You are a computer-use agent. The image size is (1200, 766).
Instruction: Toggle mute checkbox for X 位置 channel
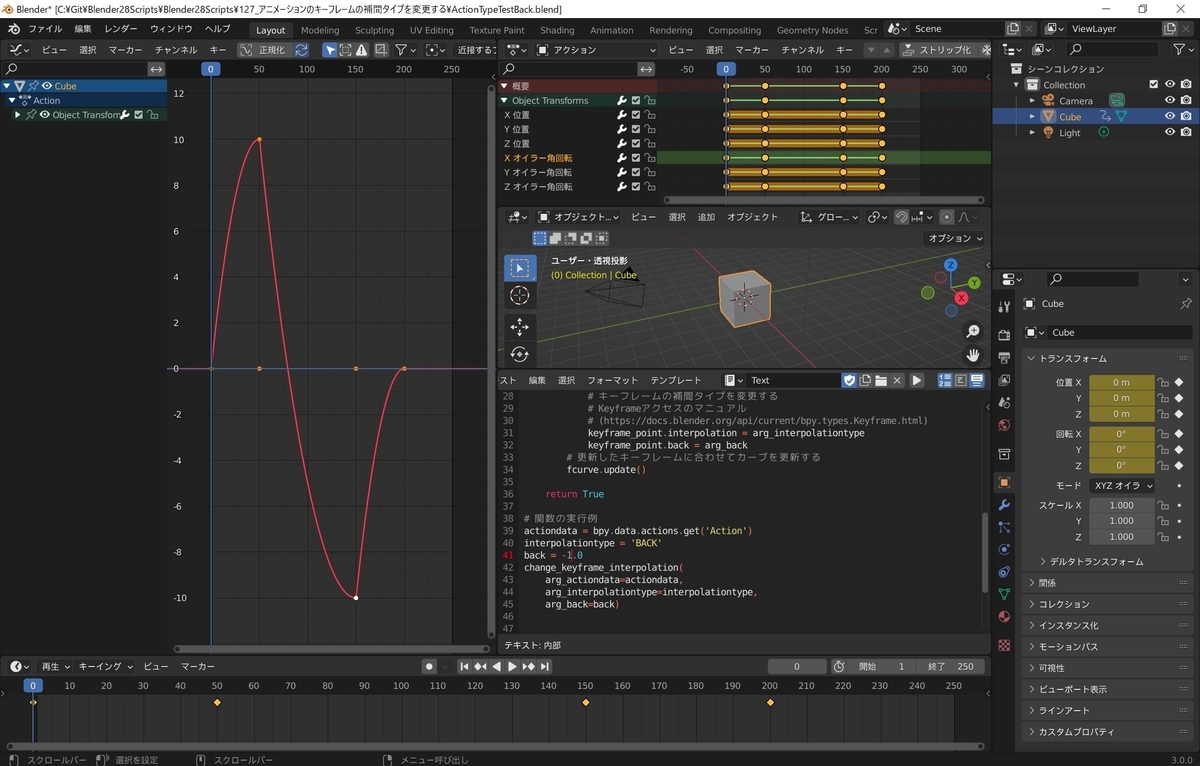coord(636,115)
